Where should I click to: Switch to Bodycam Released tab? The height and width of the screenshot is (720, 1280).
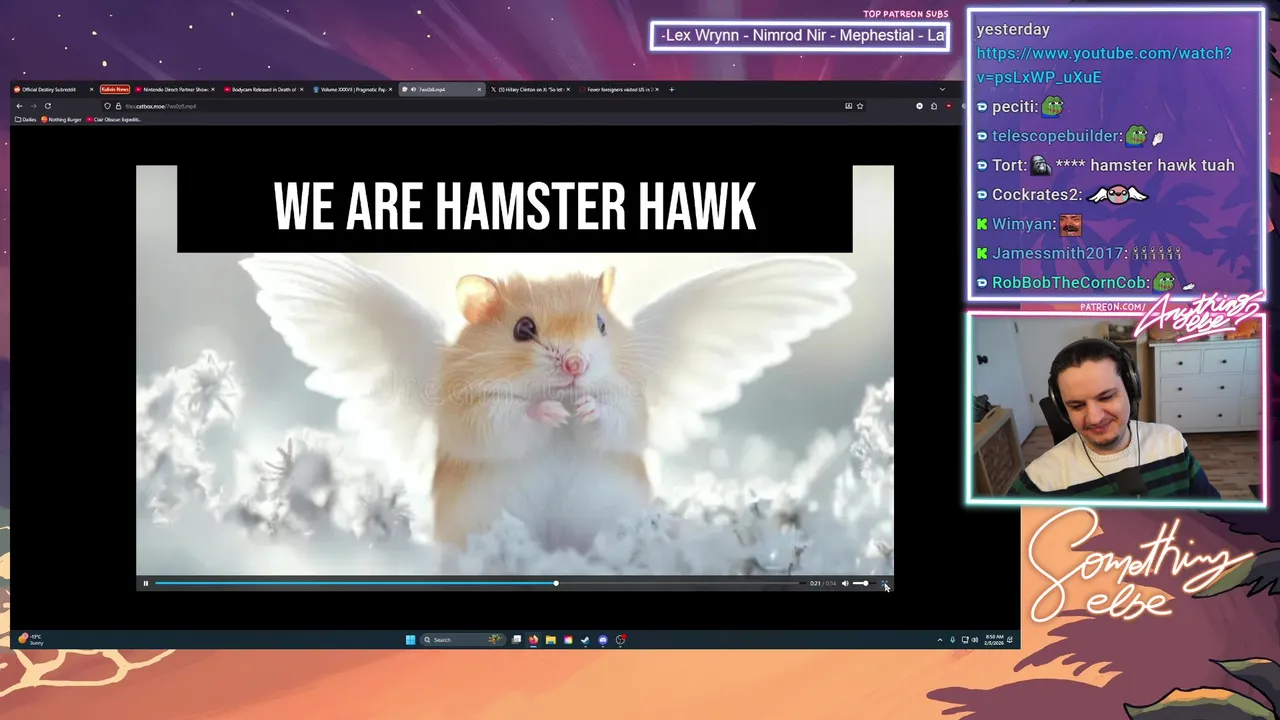coord(263,89)
